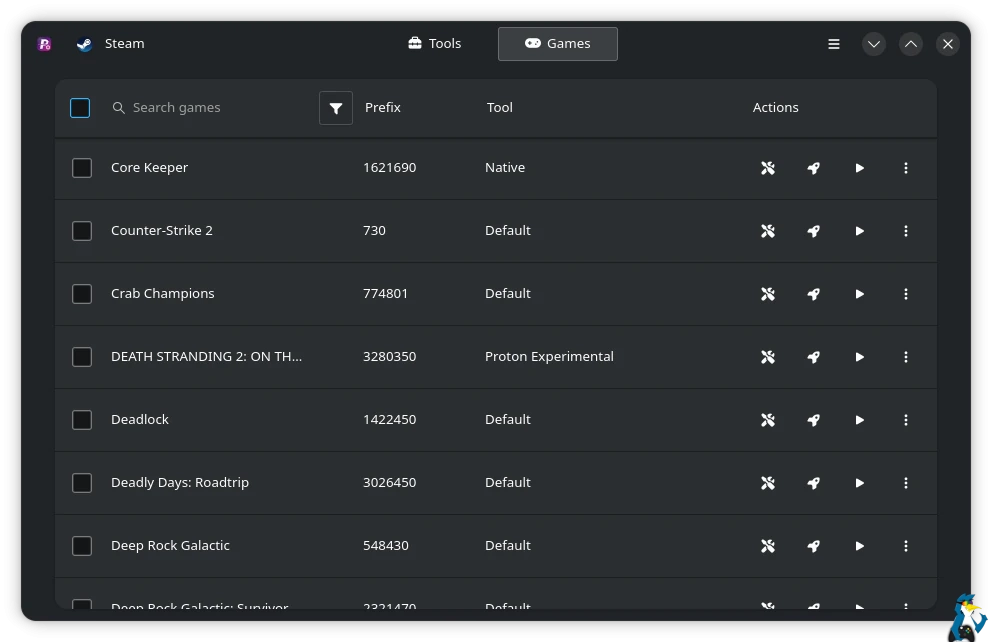992x642 pixels.
Task: Click prefix ID 3280350
Action: 390,356
